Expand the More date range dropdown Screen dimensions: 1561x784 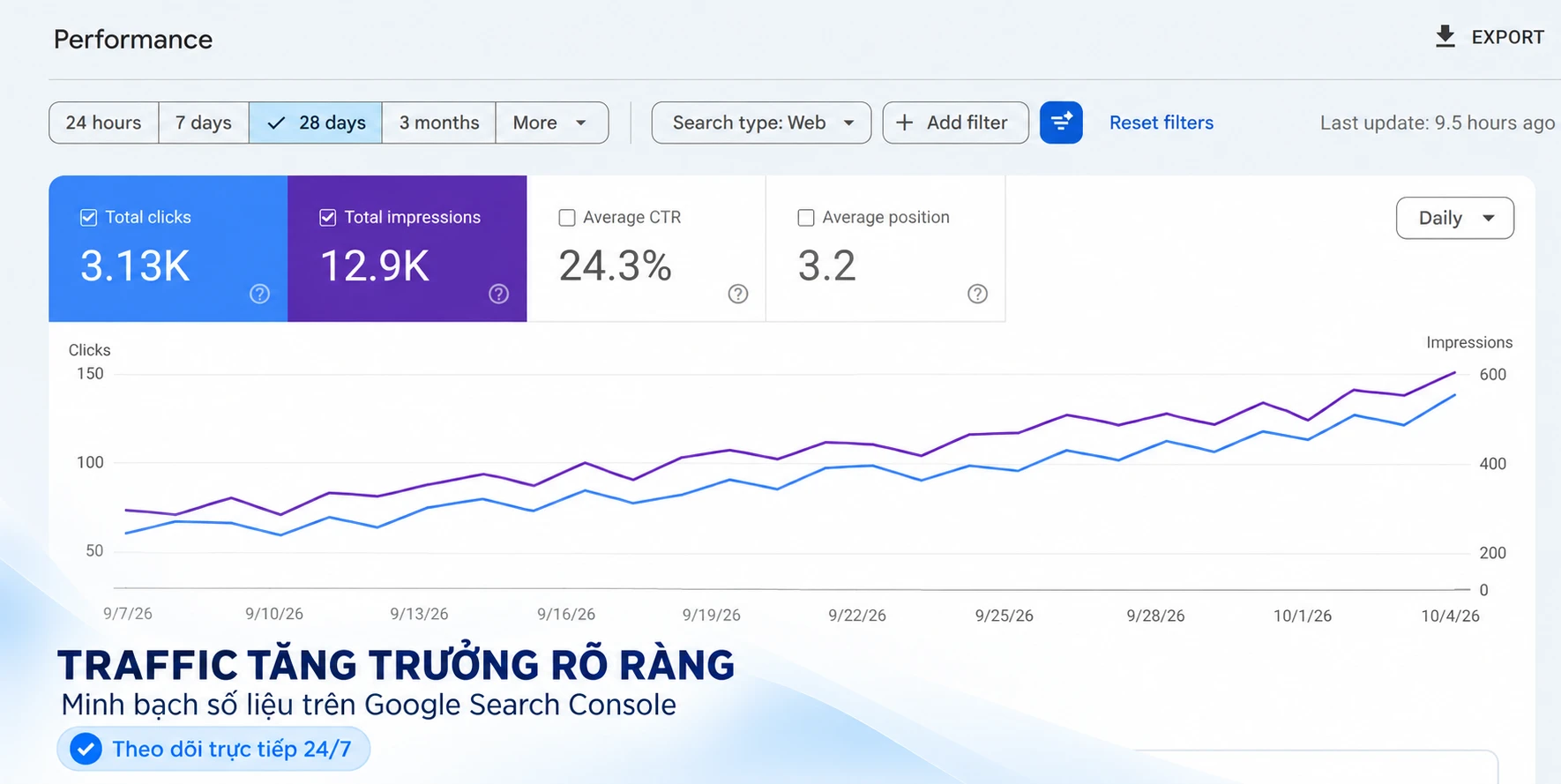552,123
